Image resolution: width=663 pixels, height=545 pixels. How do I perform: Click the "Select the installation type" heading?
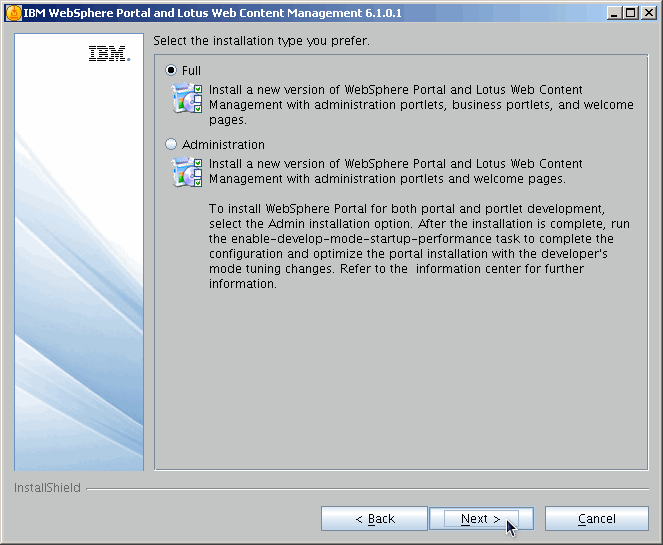click(261, 41)
